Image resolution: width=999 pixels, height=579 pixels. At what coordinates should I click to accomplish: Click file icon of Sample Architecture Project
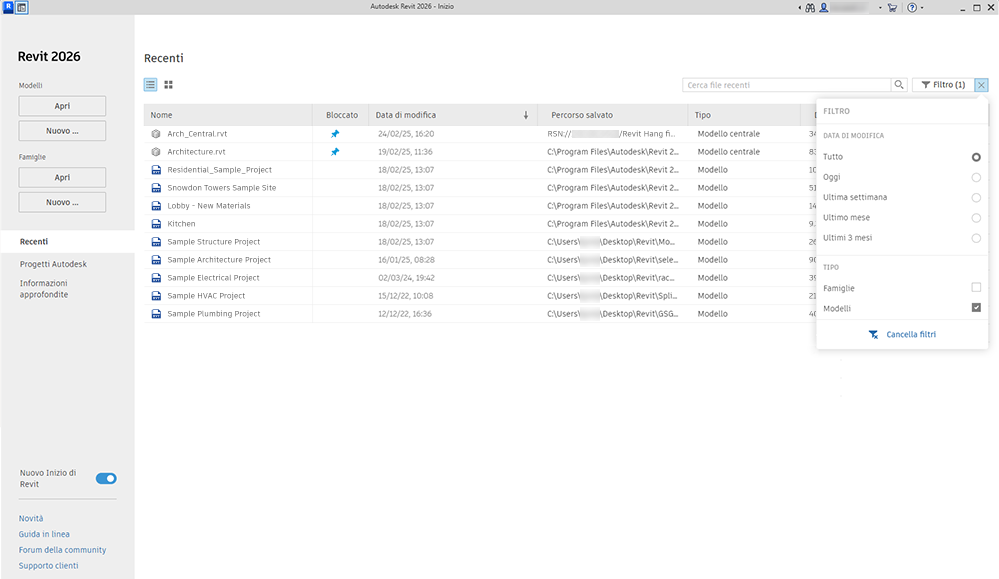(156, 260)
